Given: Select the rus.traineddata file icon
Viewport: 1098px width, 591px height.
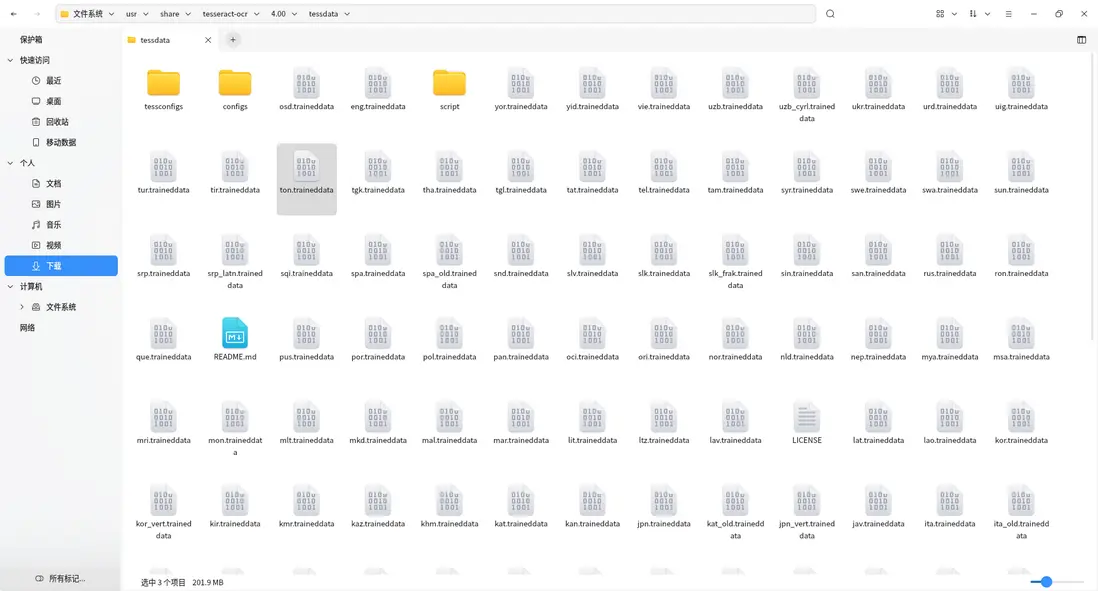Looking at the screenshot, I should click(x=950, y=250).
